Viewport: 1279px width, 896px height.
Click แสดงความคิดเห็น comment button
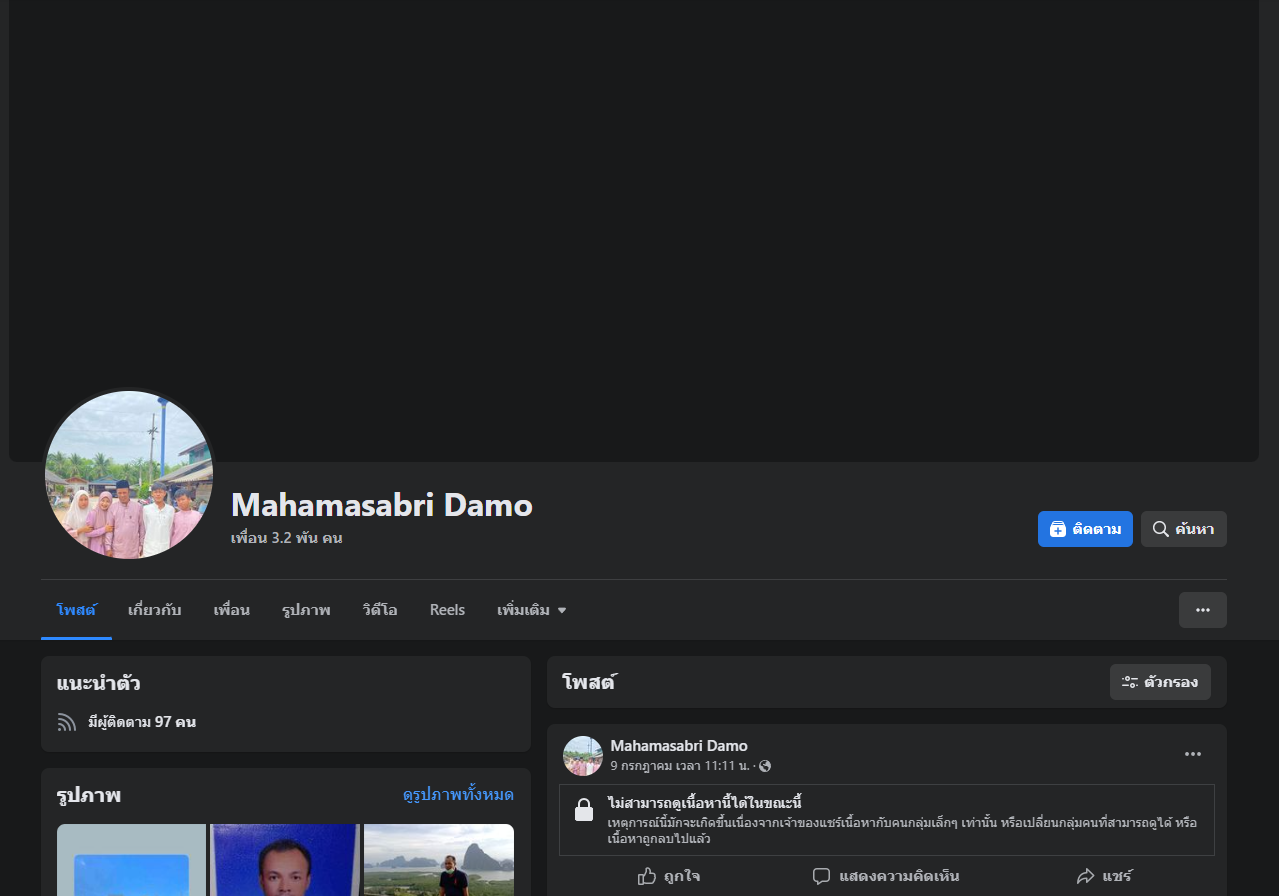886,876
